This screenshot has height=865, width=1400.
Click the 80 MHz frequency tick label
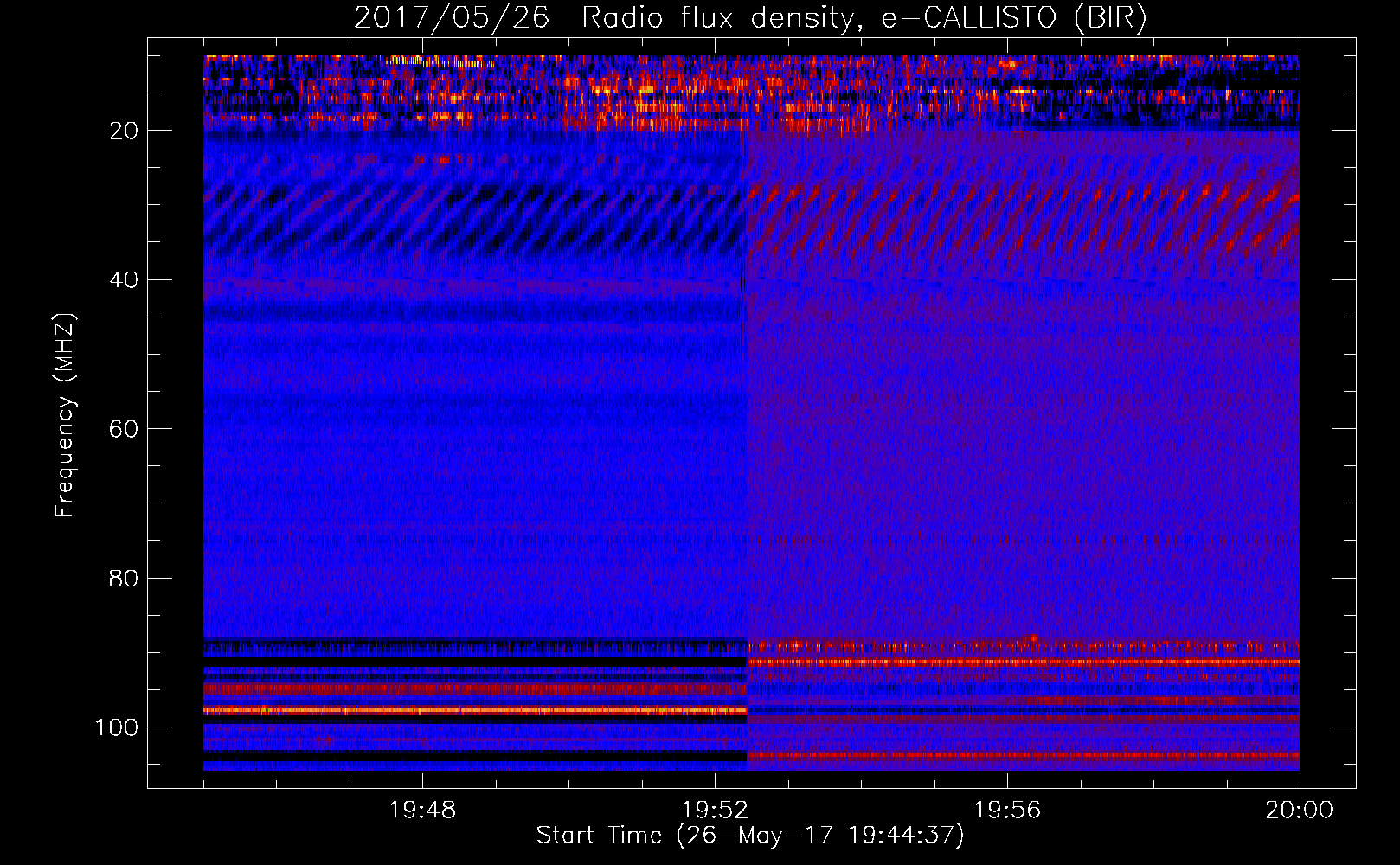coord(125,578)
